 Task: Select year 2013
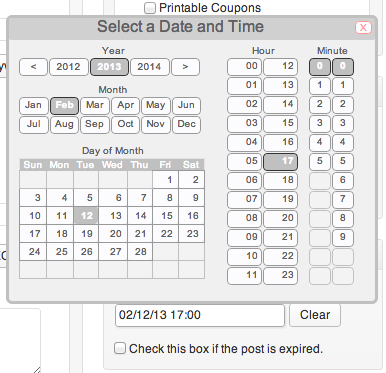pyautogui.click(x=109, y=67)
